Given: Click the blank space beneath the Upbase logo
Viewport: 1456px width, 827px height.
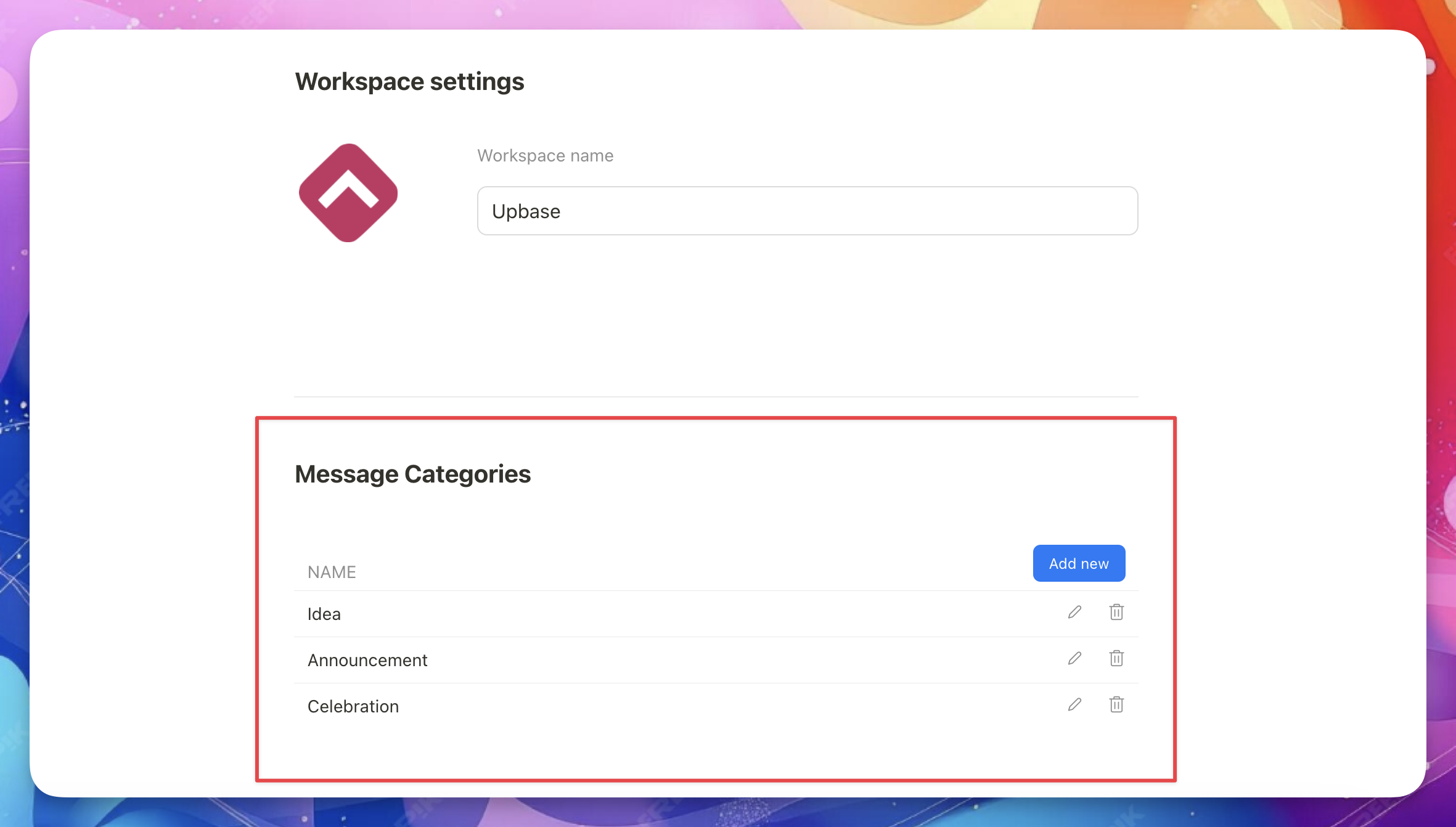Looking at the screenshot, I should tap(348, 308).
